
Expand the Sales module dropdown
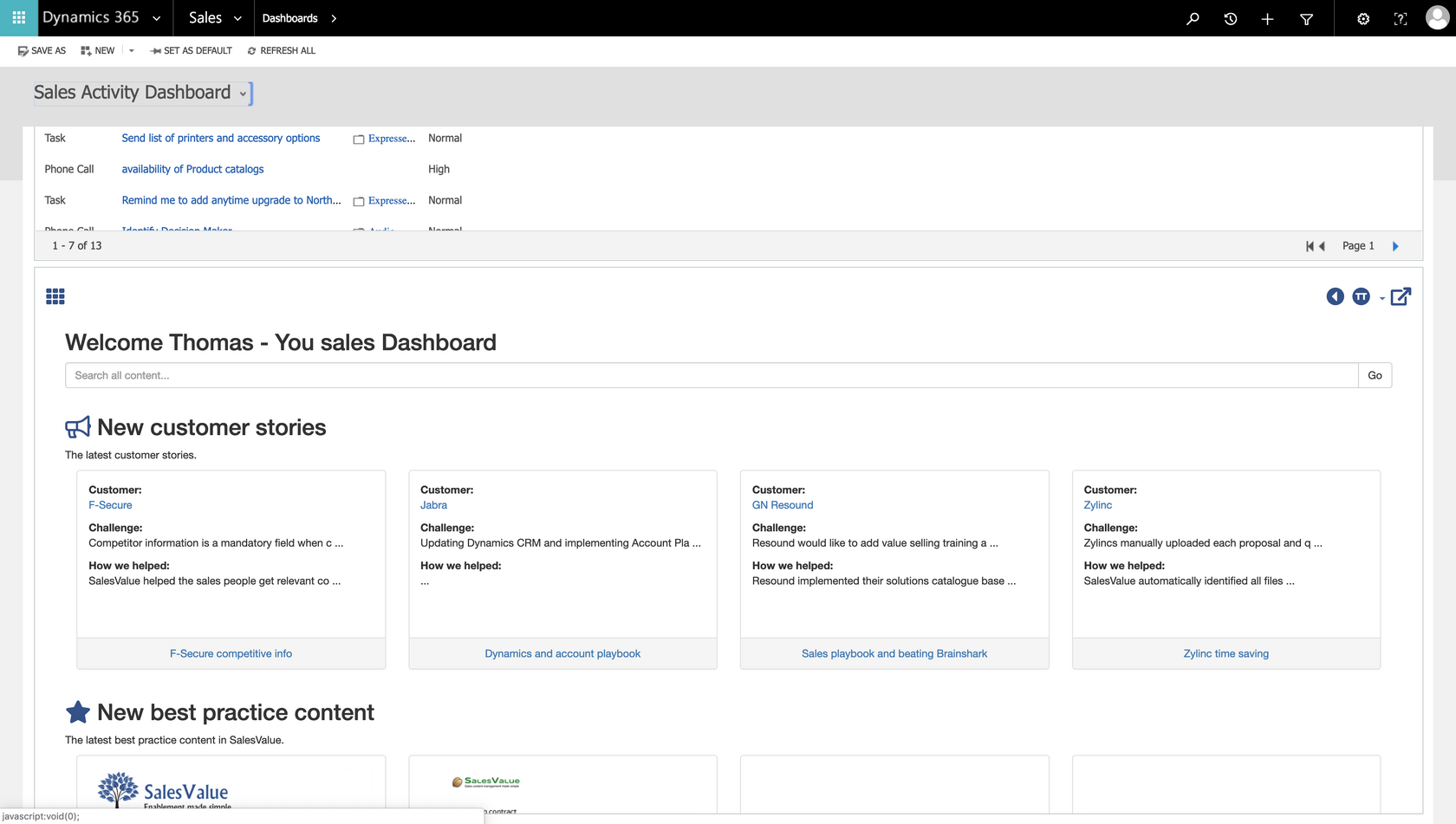(237, 18)
